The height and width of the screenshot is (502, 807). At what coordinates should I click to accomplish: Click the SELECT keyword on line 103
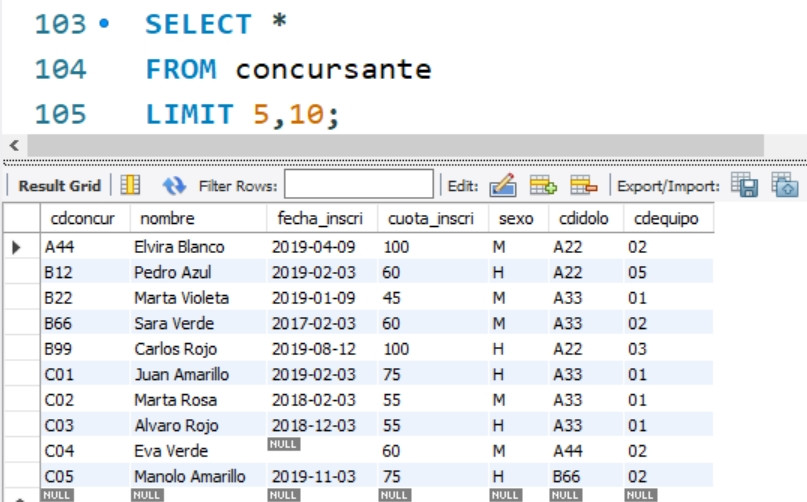point(199,24)
